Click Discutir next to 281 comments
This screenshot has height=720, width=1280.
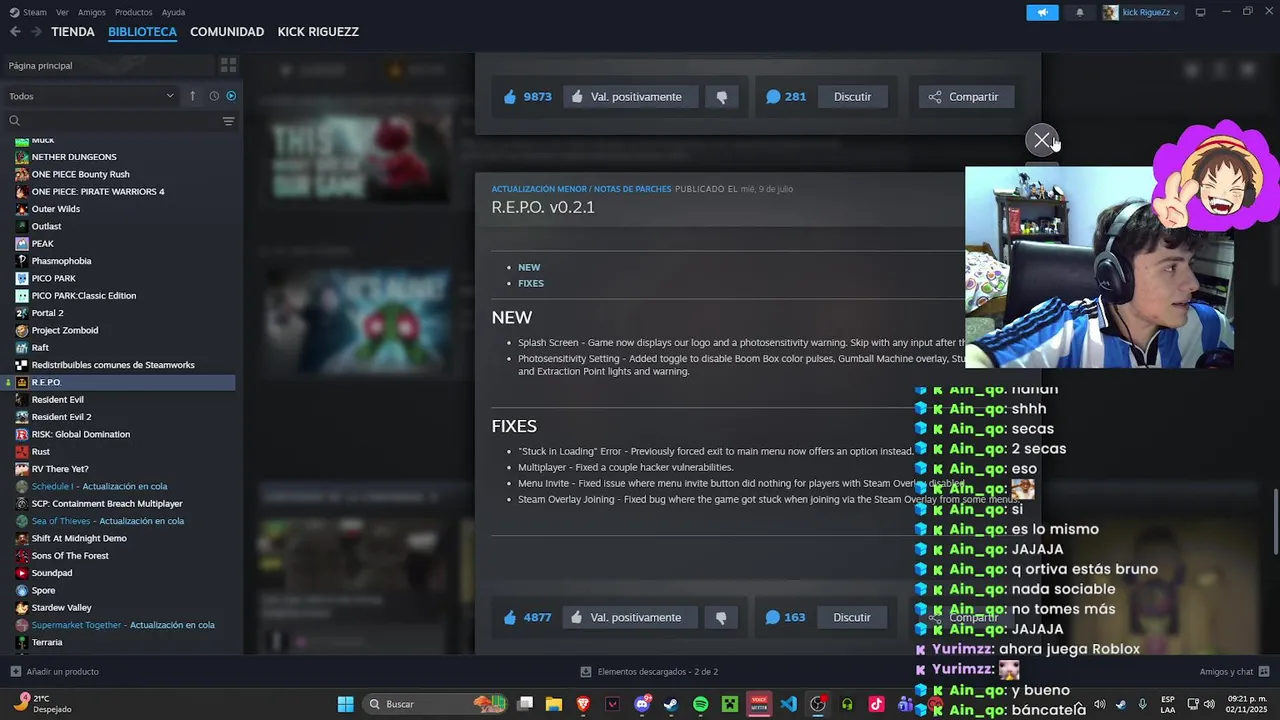click(852, 97)
